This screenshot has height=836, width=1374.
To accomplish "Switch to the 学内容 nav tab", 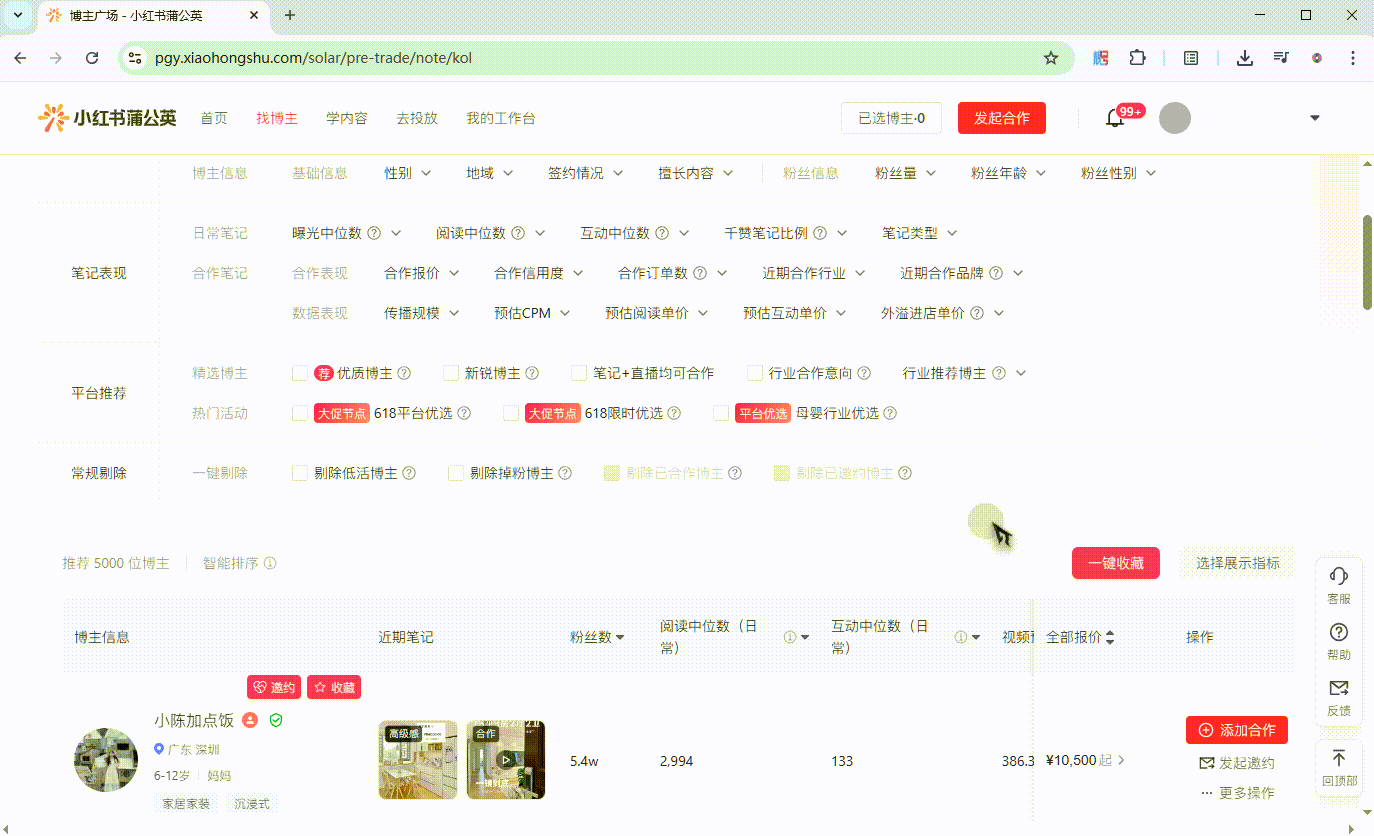I will tap(346, 118).
